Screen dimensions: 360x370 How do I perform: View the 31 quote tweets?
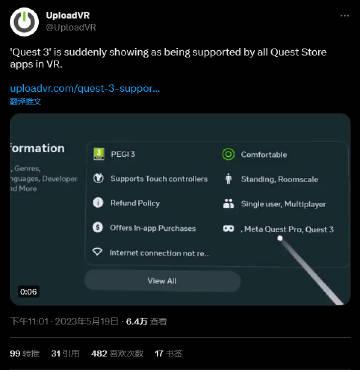pyautogui.click(x=65, y=353)
